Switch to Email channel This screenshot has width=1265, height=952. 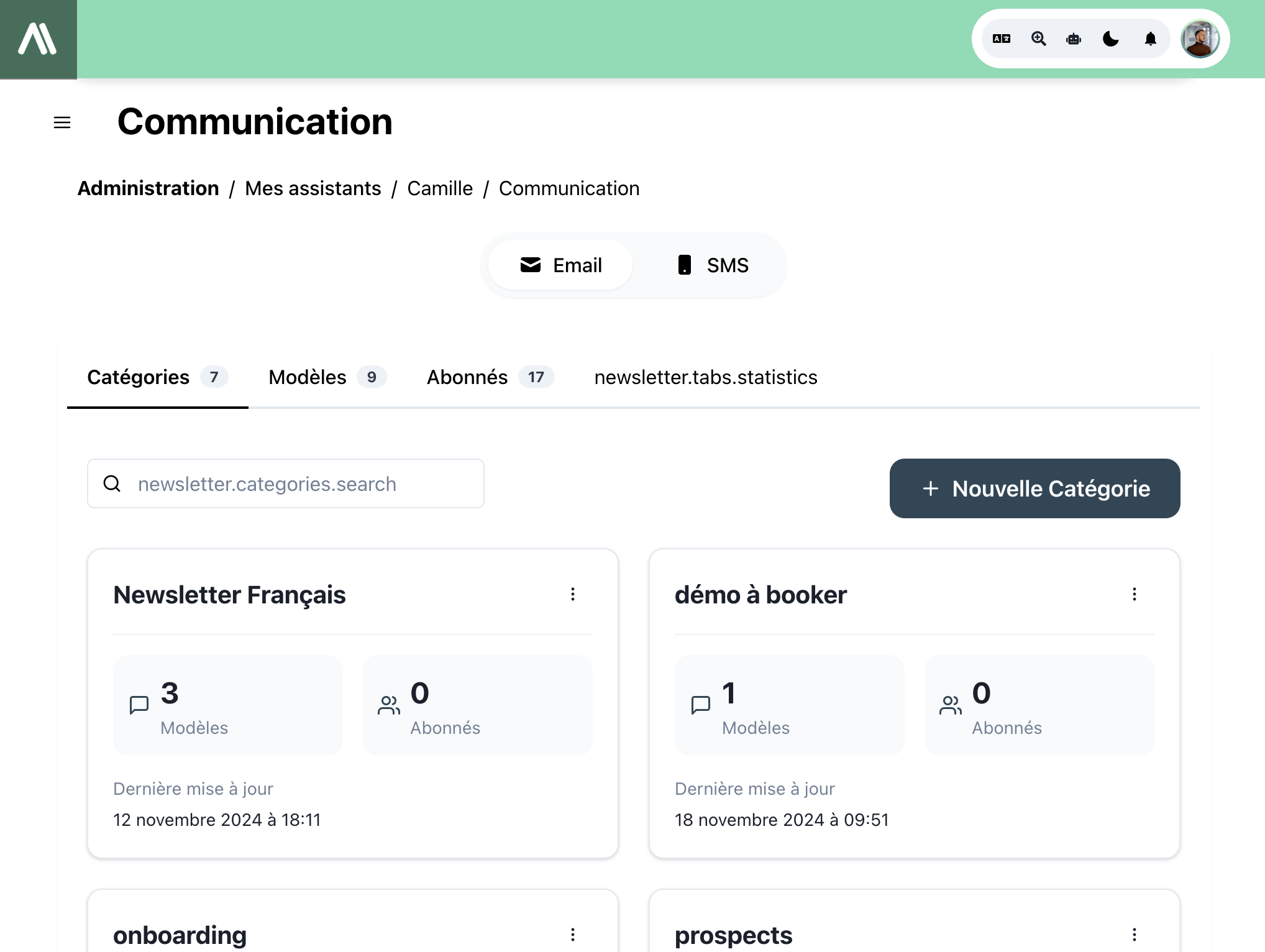tap(560, 265)
